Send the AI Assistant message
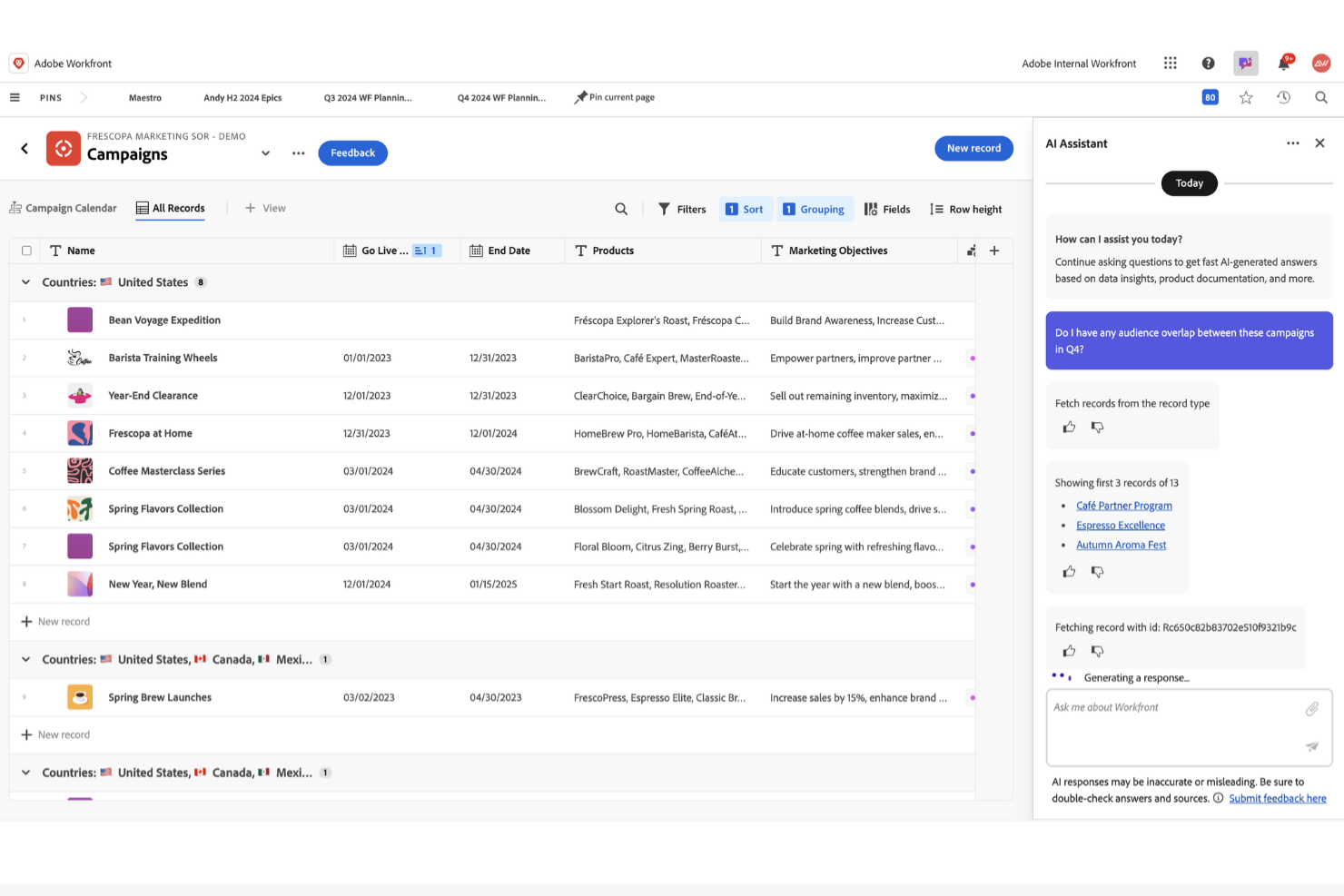This screenshot has height=896, width=1344. 1312,746
